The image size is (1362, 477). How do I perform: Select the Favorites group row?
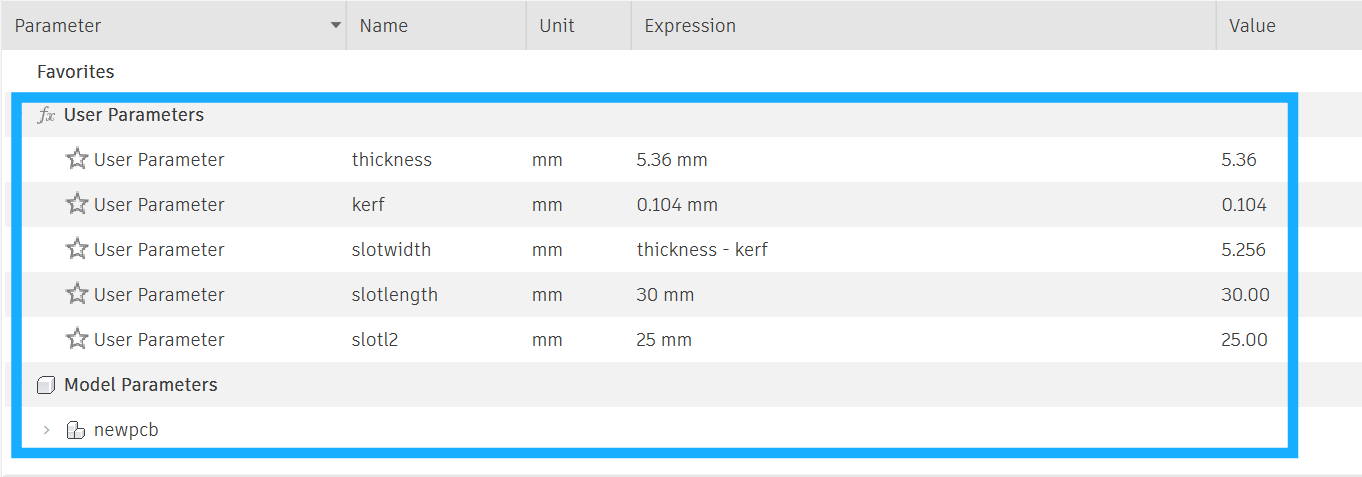(x=76, y=72)
